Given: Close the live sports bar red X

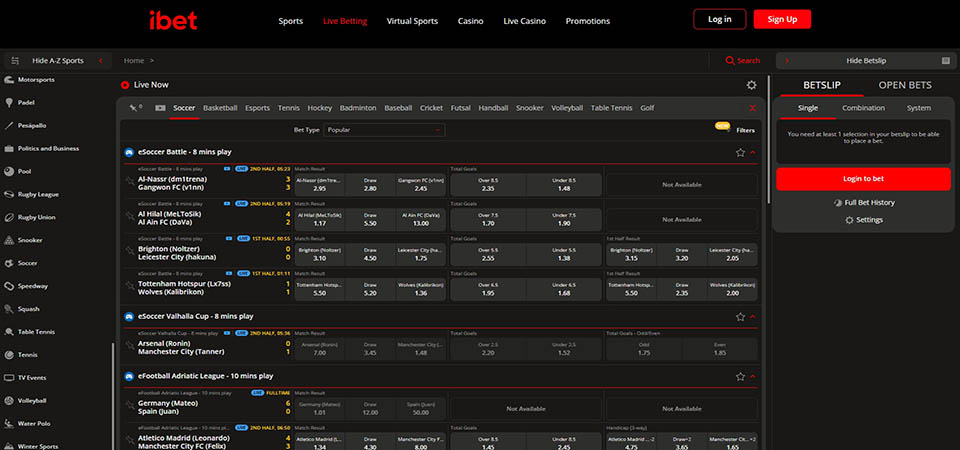Looking at the screenshot, I should (752, 108).
